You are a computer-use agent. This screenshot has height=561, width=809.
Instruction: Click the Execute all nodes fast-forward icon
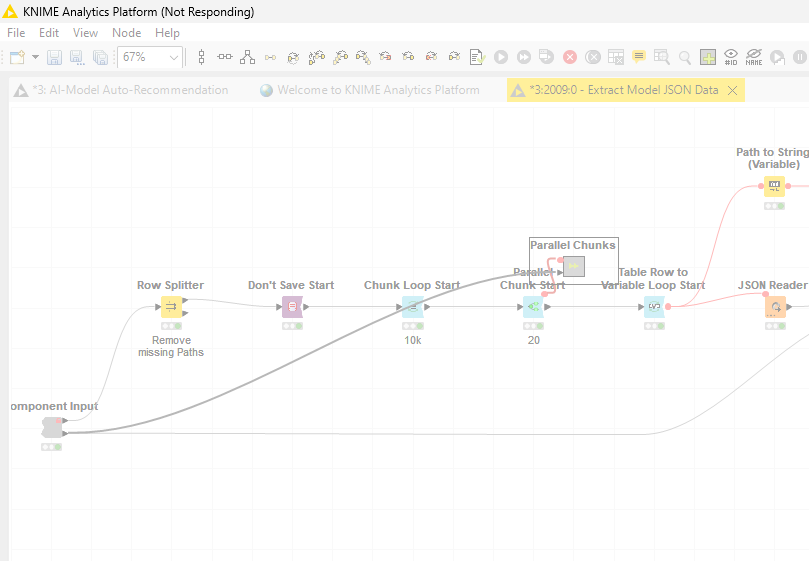coord(524,57)
